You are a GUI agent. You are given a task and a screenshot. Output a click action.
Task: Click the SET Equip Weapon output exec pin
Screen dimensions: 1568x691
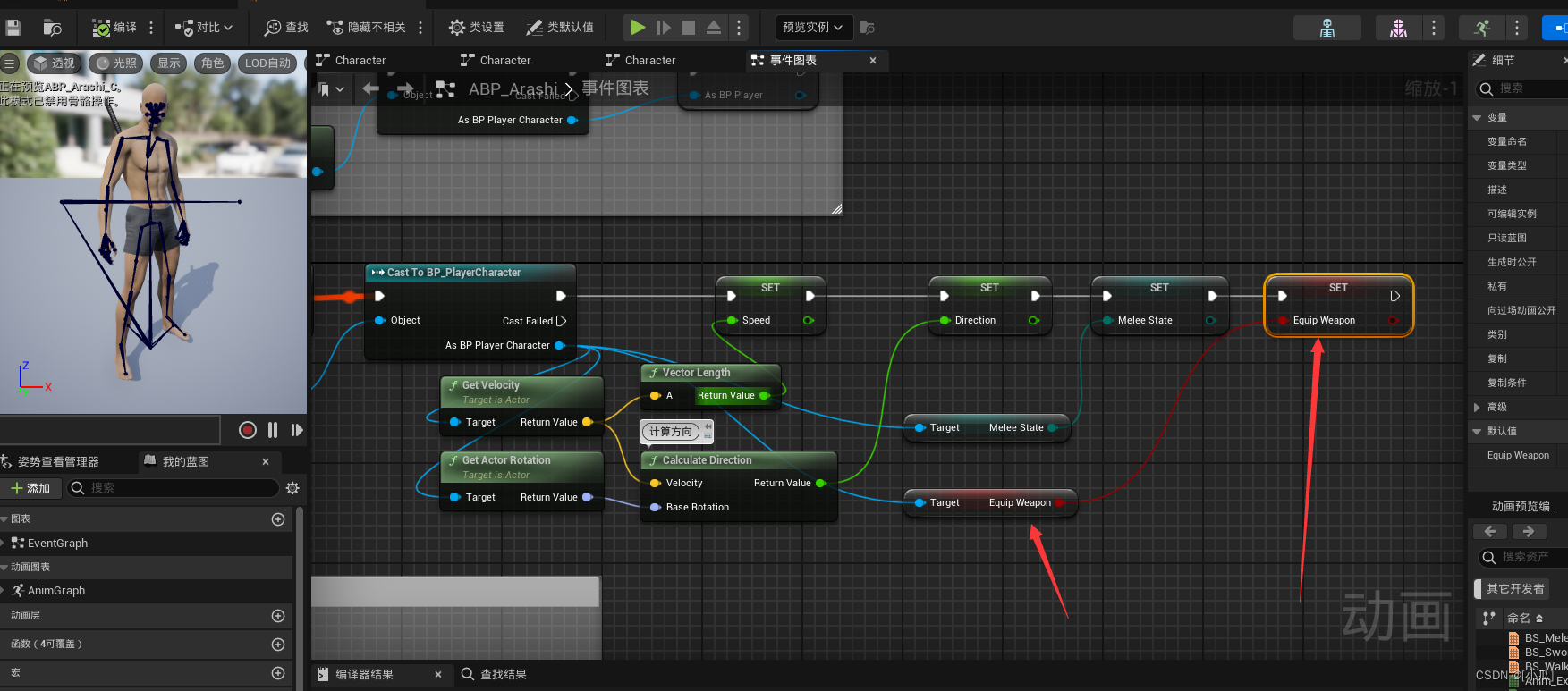pyautogui.click(x=1394, y=296)
